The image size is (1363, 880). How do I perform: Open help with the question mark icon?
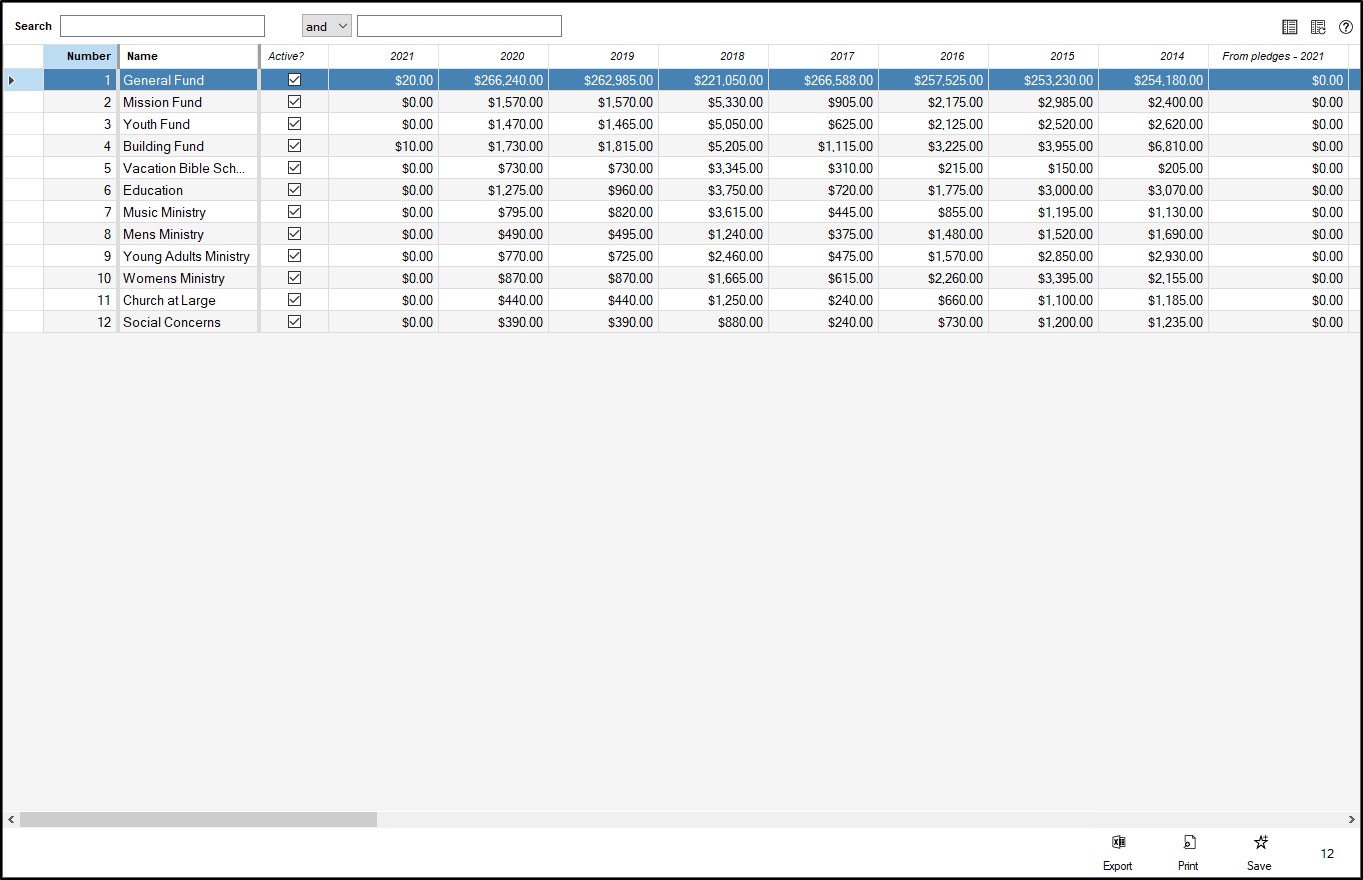coord(1346,27)
